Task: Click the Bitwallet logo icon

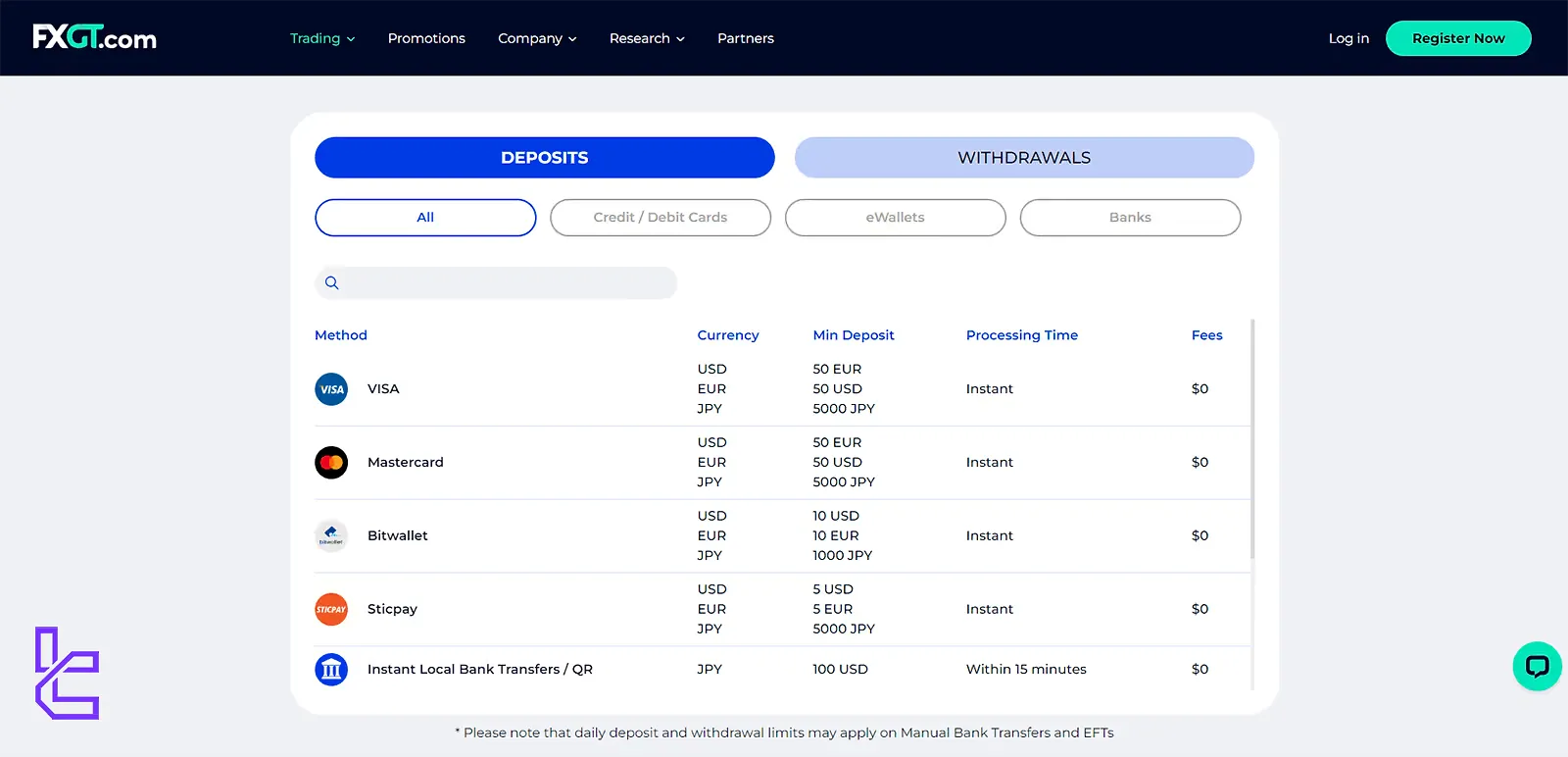Action: pos(331,536)
